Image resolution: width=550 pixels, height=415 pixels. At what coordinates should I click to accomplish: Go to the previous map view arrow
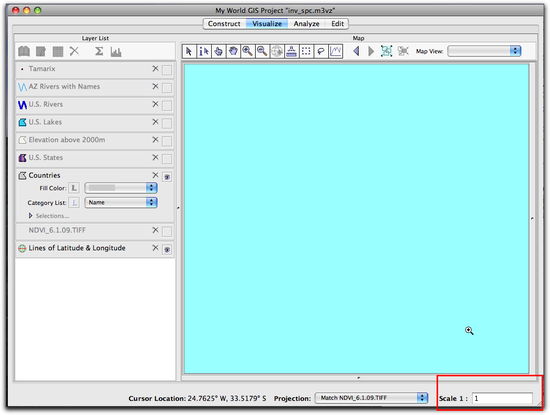coord(357,52)
